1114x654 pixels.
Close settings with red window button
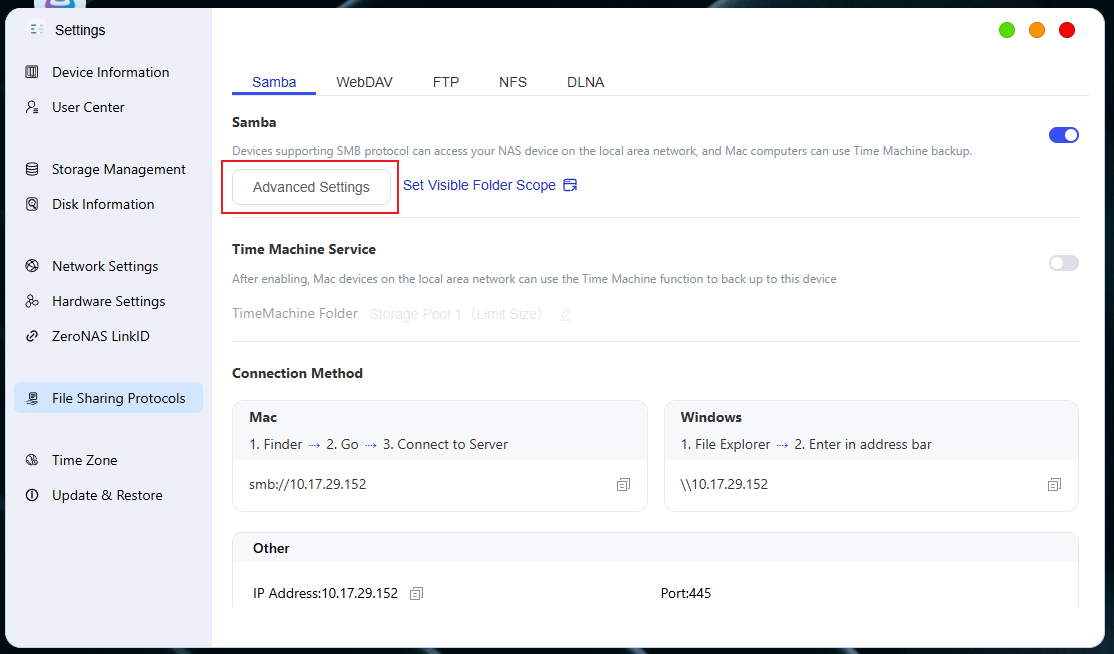(x=1067, y=30)
